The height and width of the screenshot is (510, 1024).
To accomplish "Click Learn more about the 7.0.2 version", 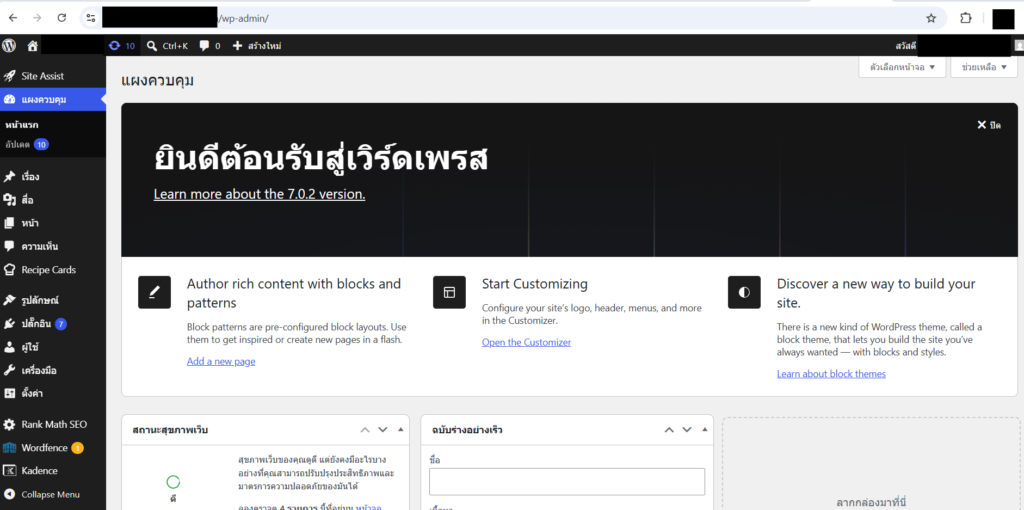I will [259, 194].
